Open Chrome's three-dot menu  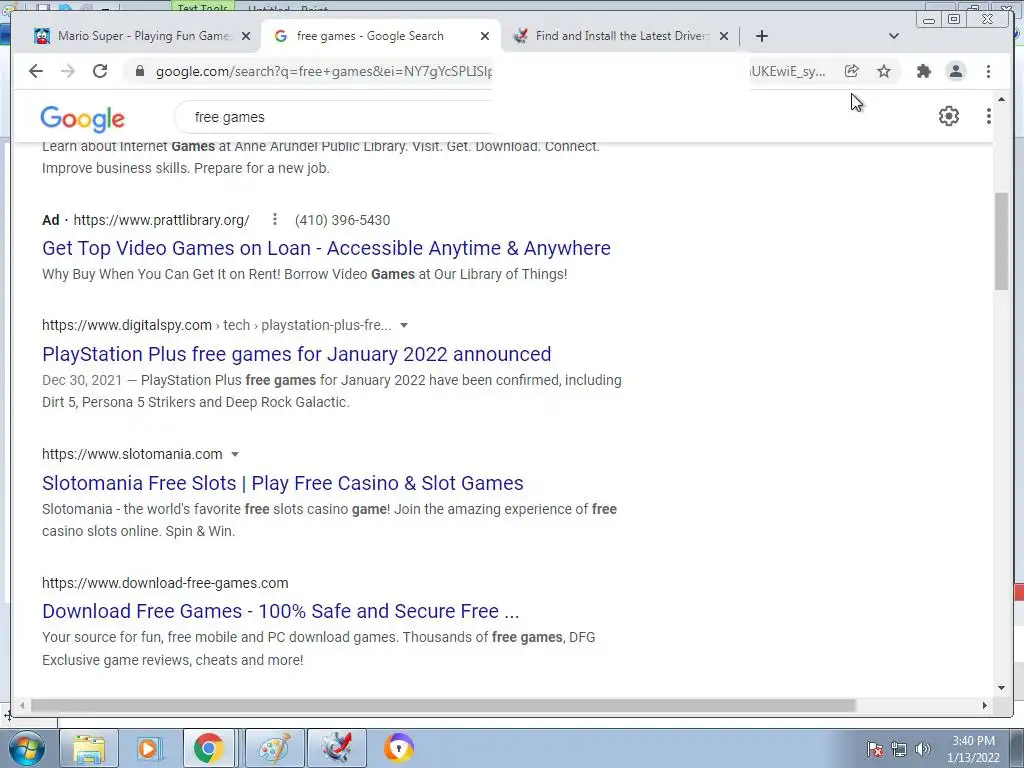tap(988, 71)
